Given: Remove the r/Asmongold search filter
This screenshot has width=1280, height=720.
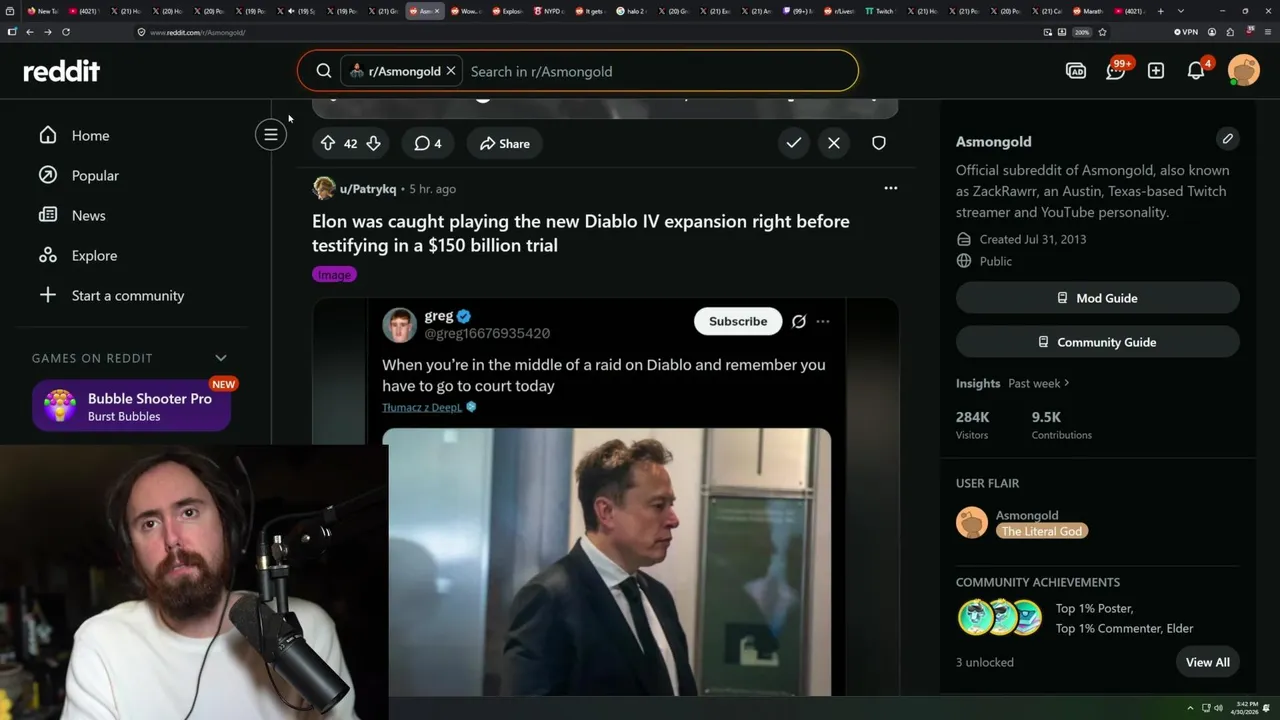Looking at the screenshot, I should click(451, 71).
